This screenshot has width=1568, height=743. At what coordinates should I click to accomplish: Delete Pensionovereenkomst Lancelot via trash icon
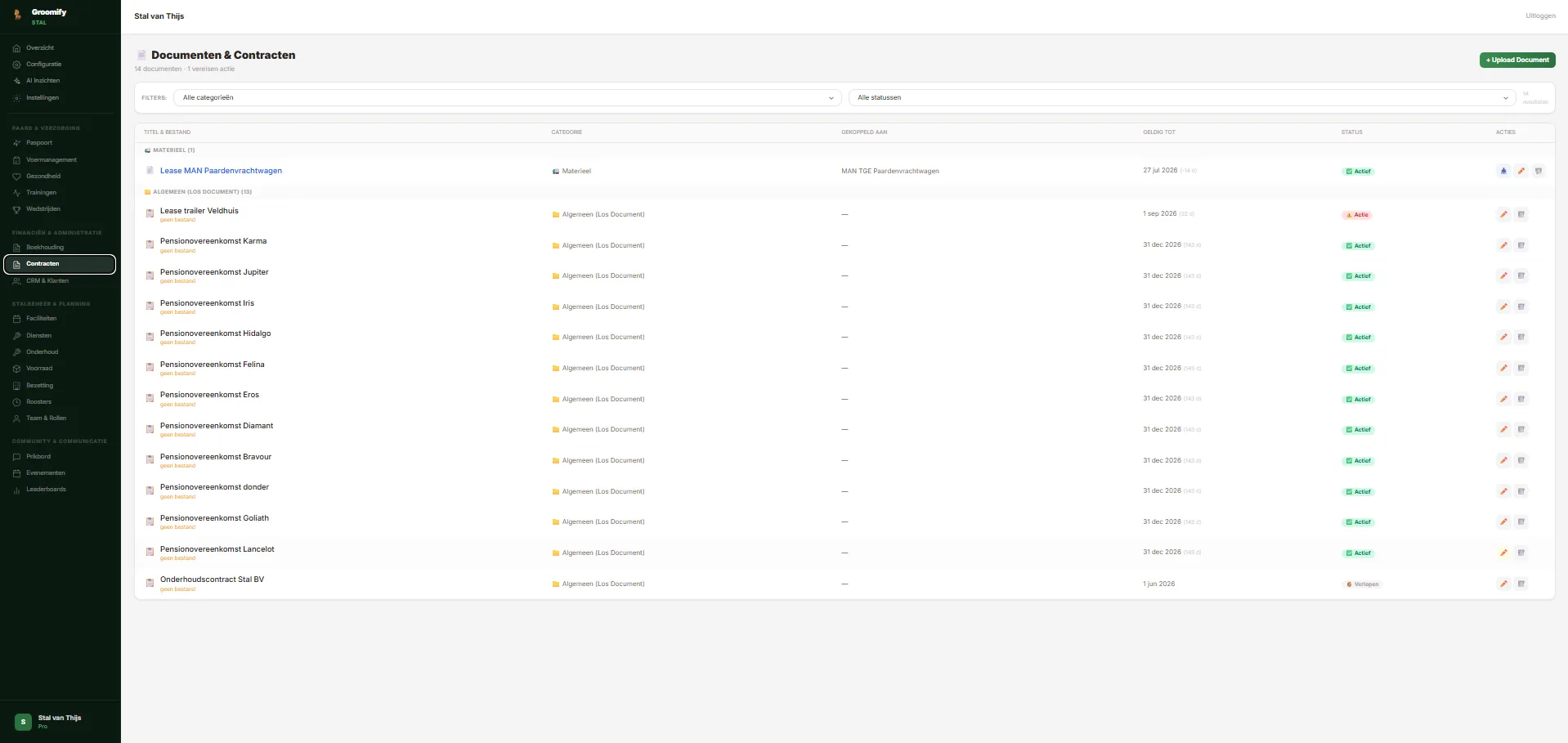coord(1521,553)
